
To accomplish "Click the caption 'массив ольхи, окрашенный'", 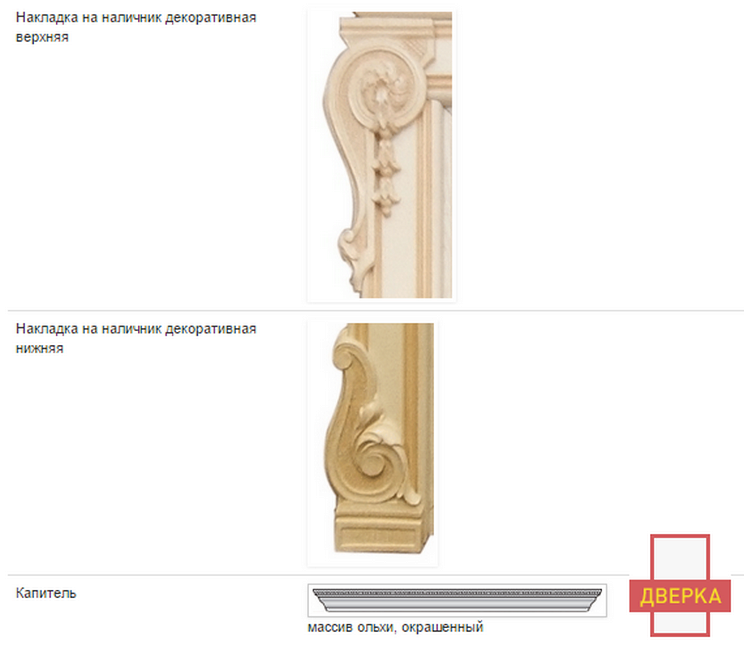I will coord(395,627).
